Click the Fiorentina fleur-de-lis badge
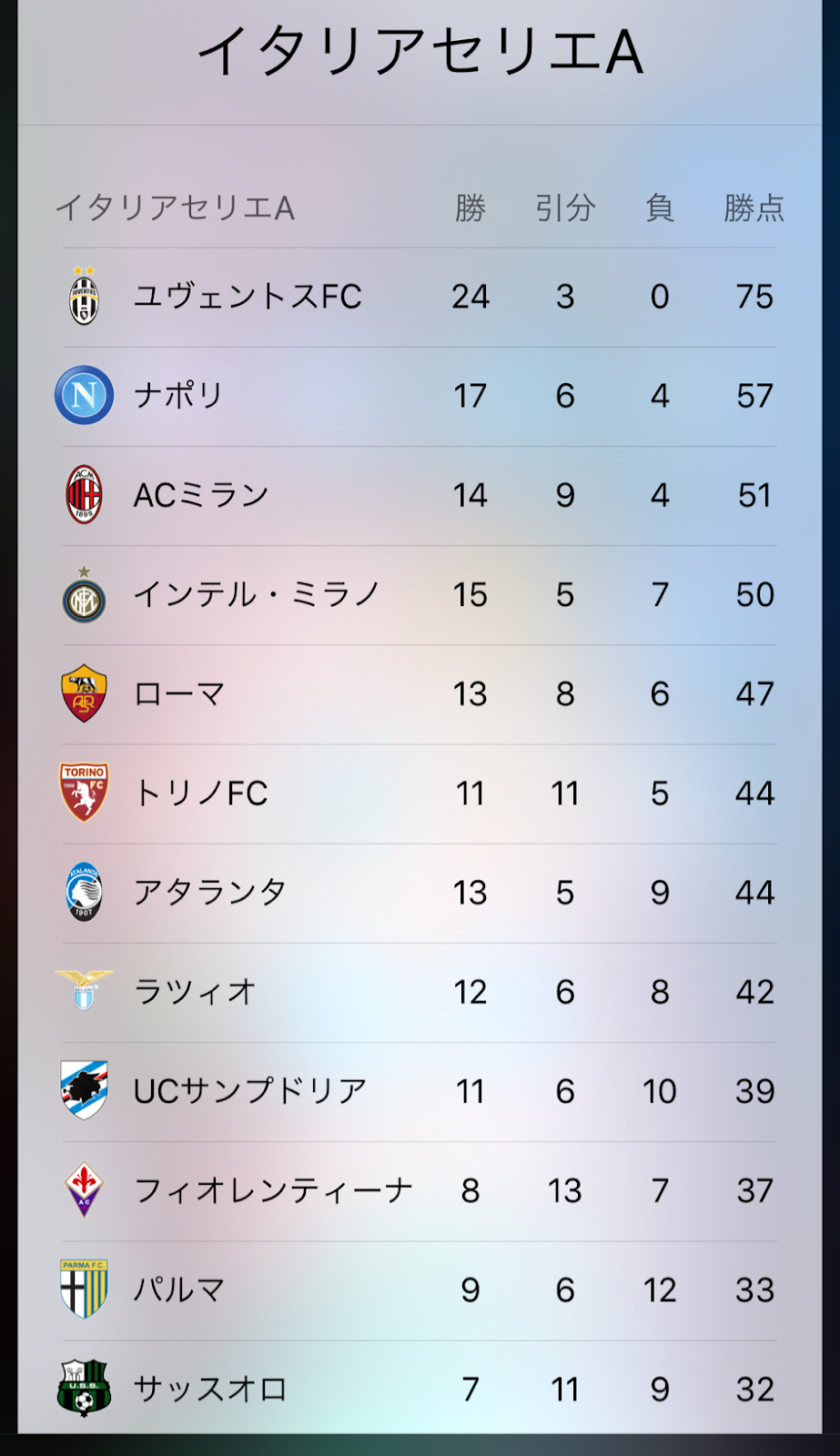 tap(83, 1189)
